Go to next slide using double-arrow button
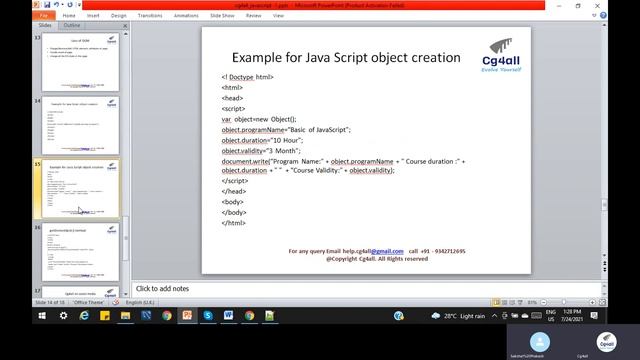Image resolution: width=640 pixels, height=360 pixels. (604, 270)
